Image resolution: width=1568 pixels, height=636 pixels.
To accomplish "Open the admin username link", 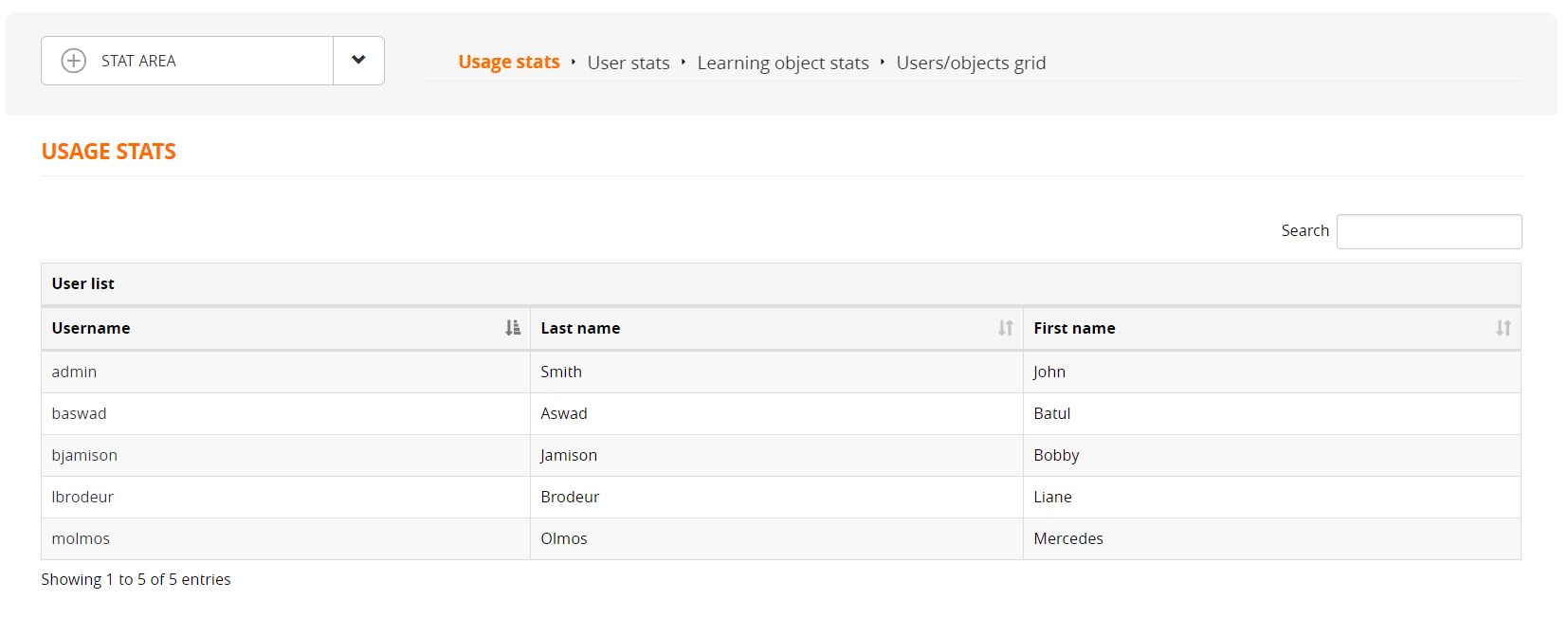I will (x=74, y=372).
